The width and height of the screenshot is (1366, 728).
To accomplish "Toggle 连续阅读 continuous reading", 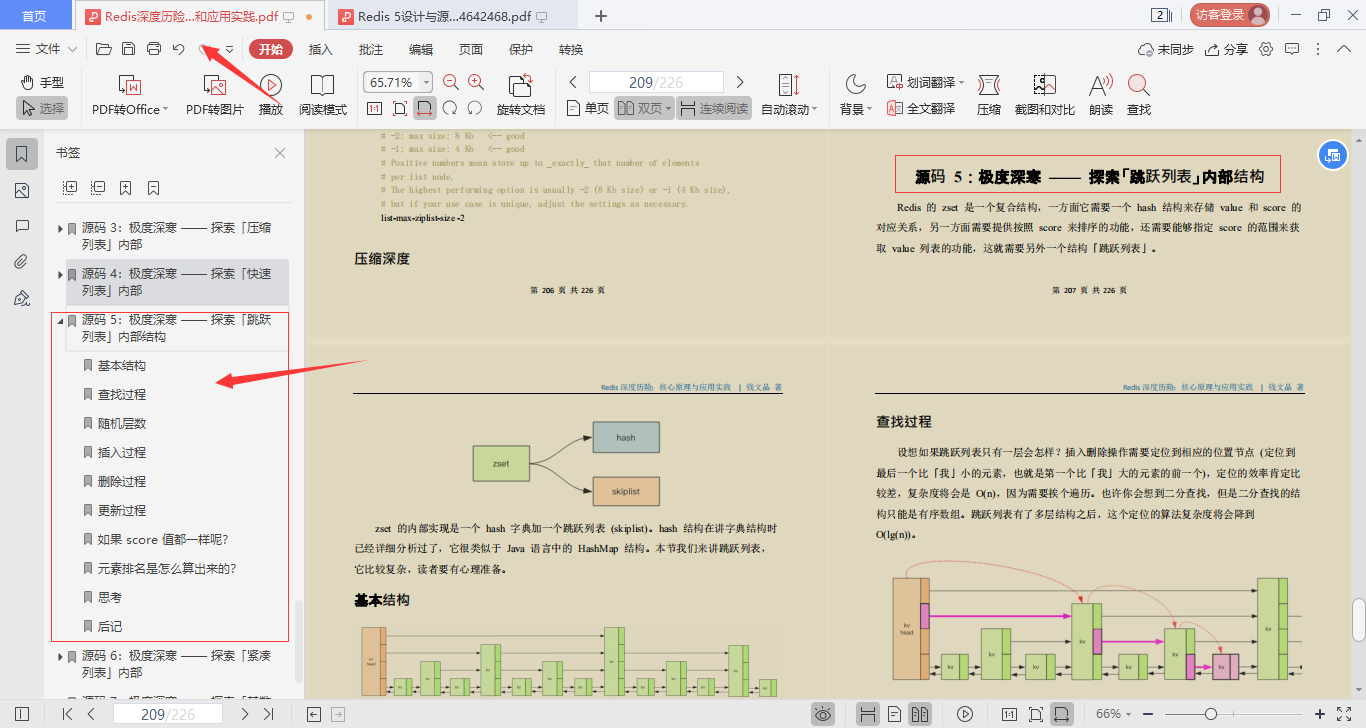I will pos(714,108).
